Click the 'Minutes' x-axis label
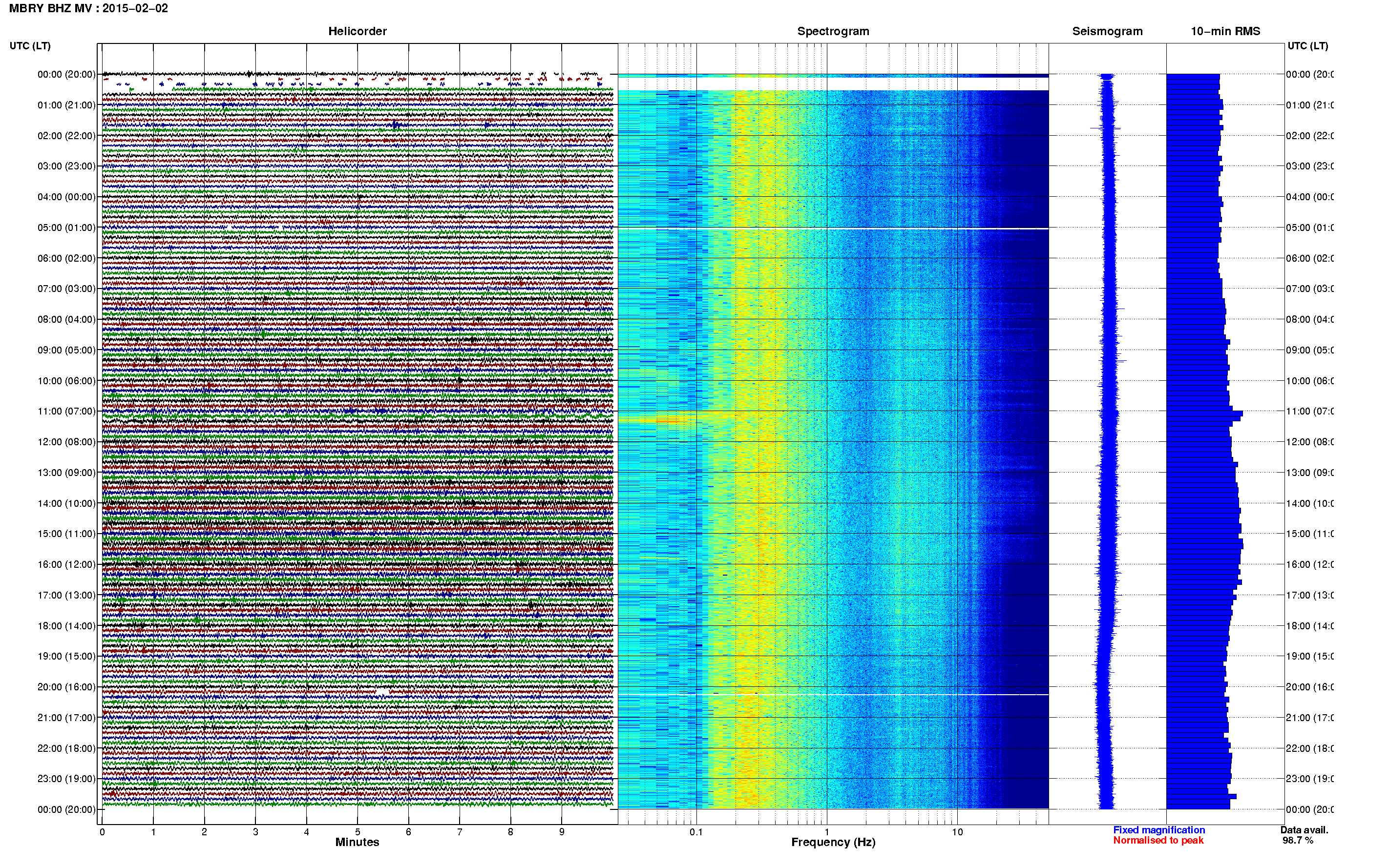Screen dimensions: 1389x868 click(357, 842)
